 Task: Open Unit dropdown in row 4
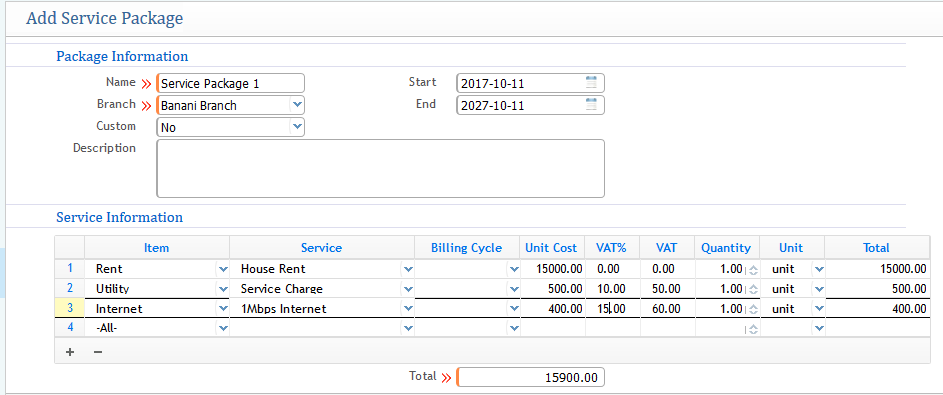click(819, 328)
